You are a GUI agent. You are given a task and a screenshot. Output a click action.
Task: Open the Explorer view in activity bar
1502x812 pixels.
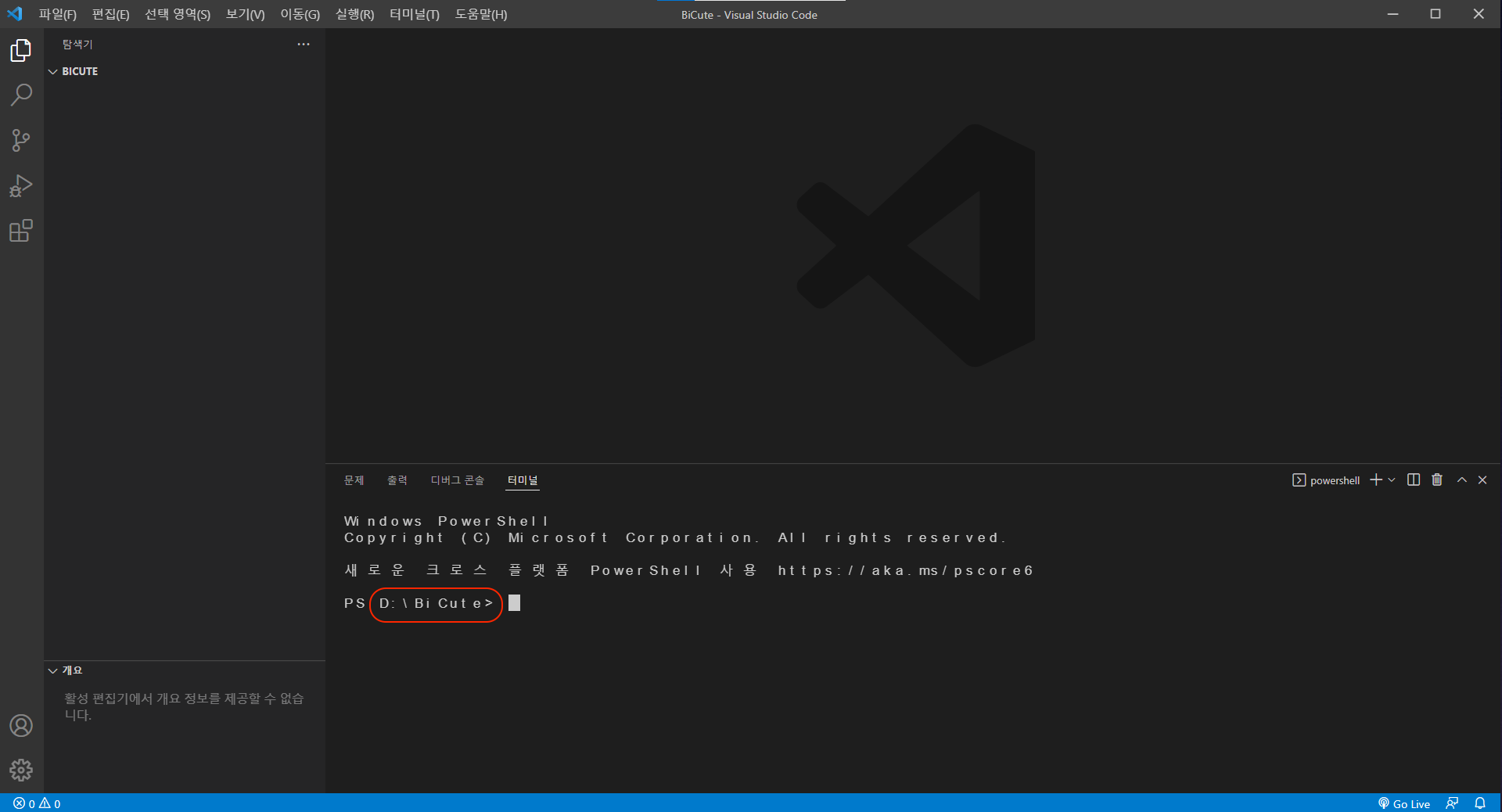tap(21, 51)
